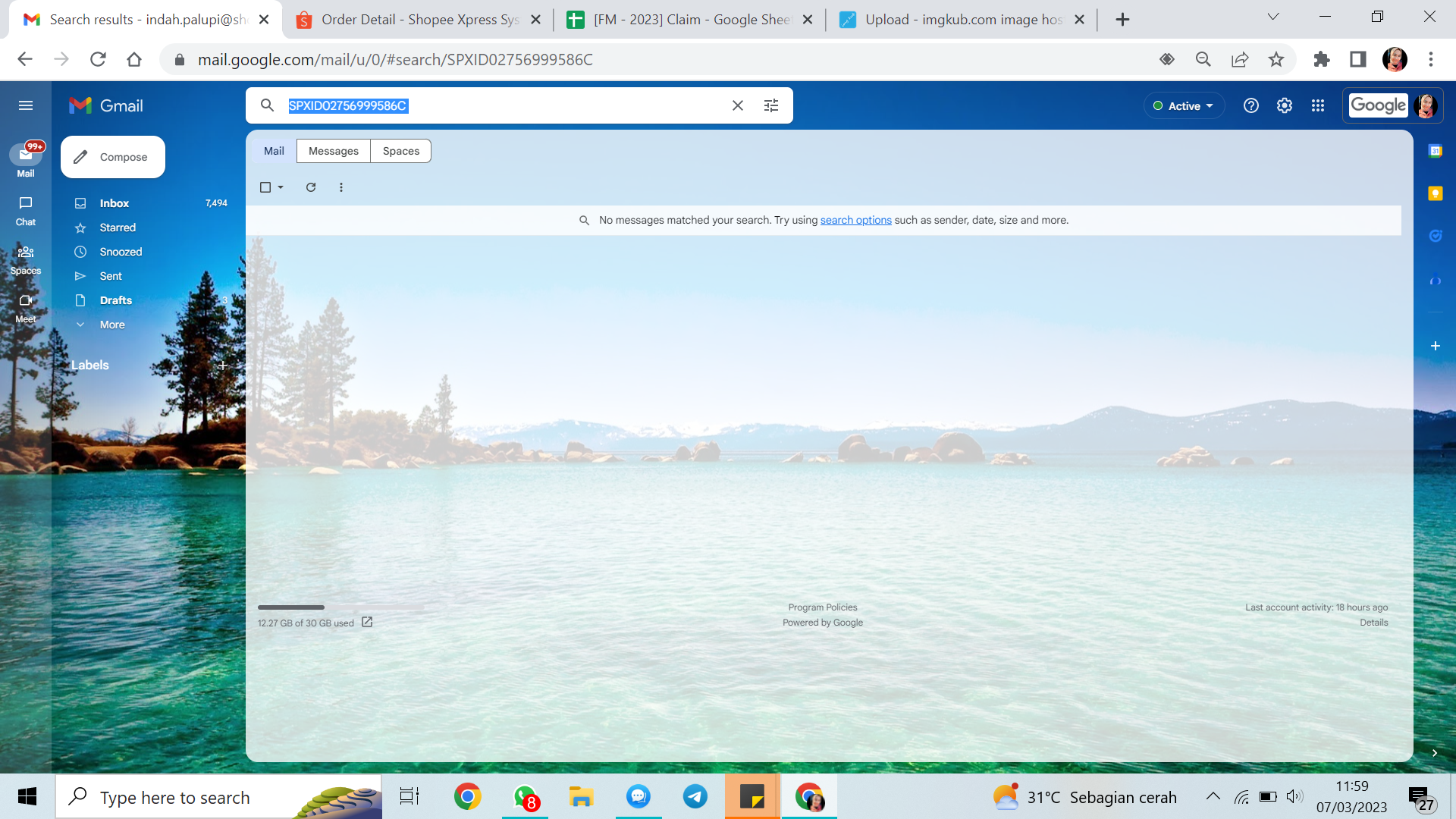Image resolution: width=1456 pixels, height=819 pixels.
Task: Open Chrome three-dot menu
Action: pos(1431,59)
